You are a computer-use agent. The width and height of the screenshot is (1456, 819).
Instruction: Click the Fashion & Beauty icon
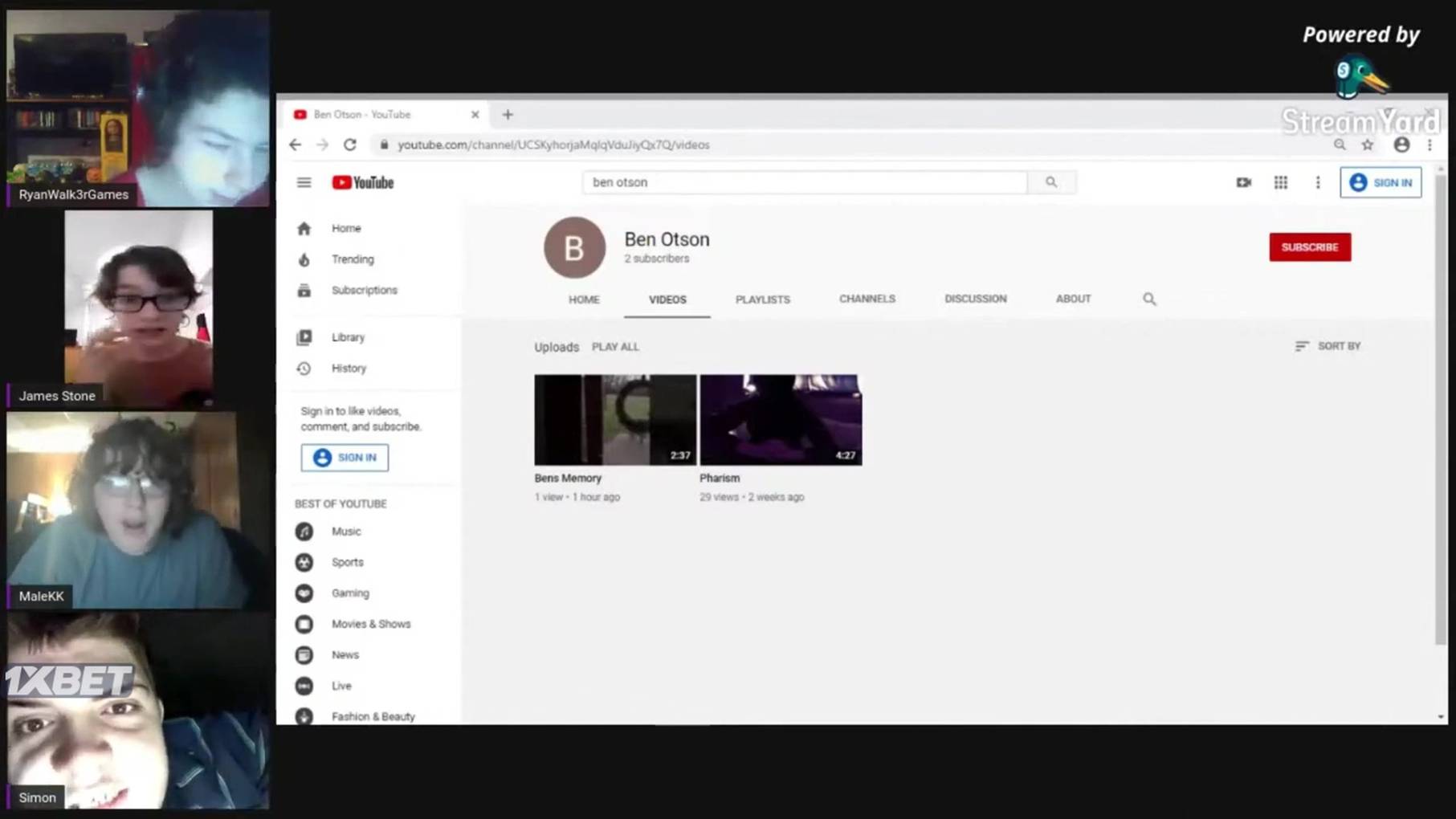pyautogui.click(x=304, y=716)
